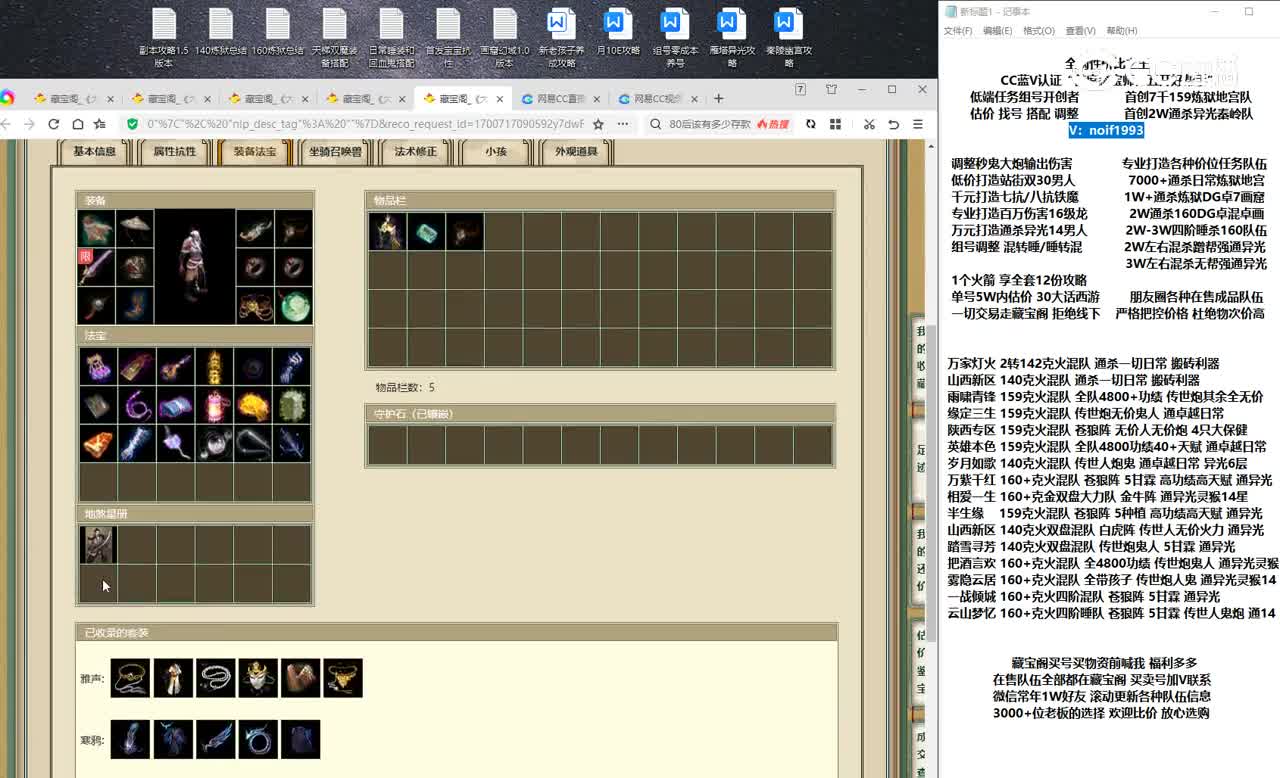Click the browser extensions grid icon
Screen dimensions: 1280x778
coord(835,124)
